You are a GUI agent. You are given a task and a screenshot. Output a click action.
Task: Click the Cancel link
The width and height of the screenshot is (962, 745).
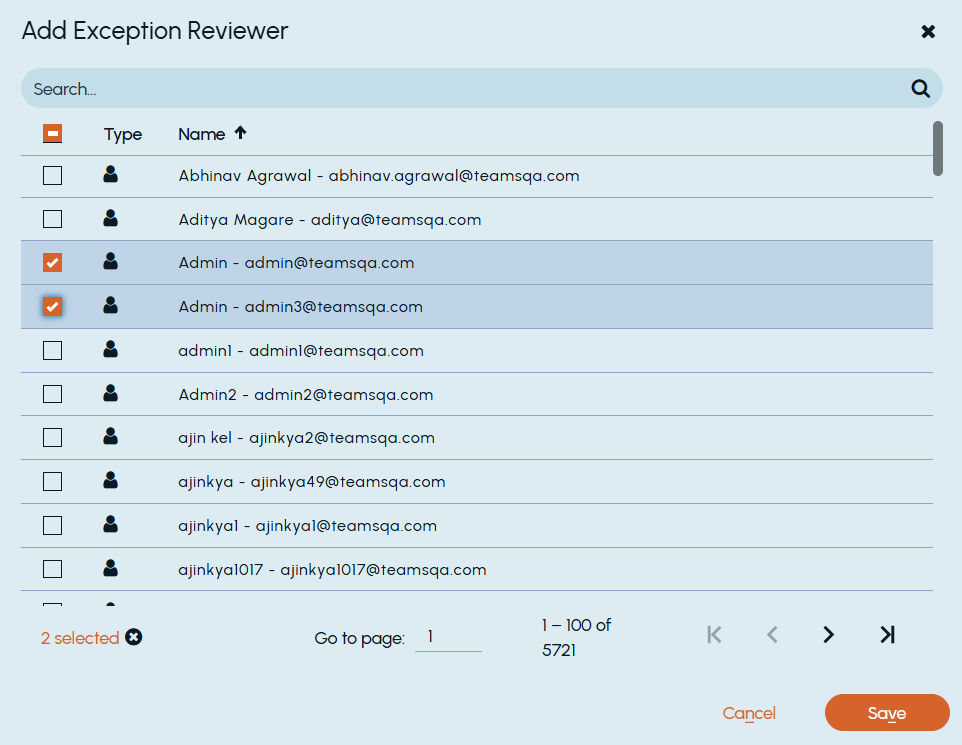pos(749,713)
